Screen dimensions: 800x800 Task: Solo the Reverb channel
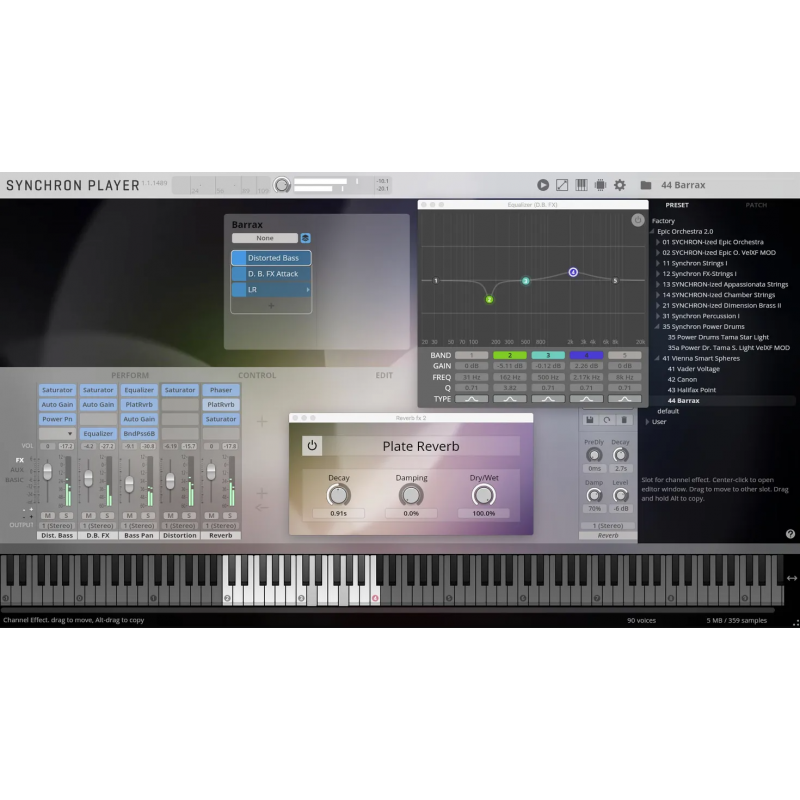pos(229,515)
